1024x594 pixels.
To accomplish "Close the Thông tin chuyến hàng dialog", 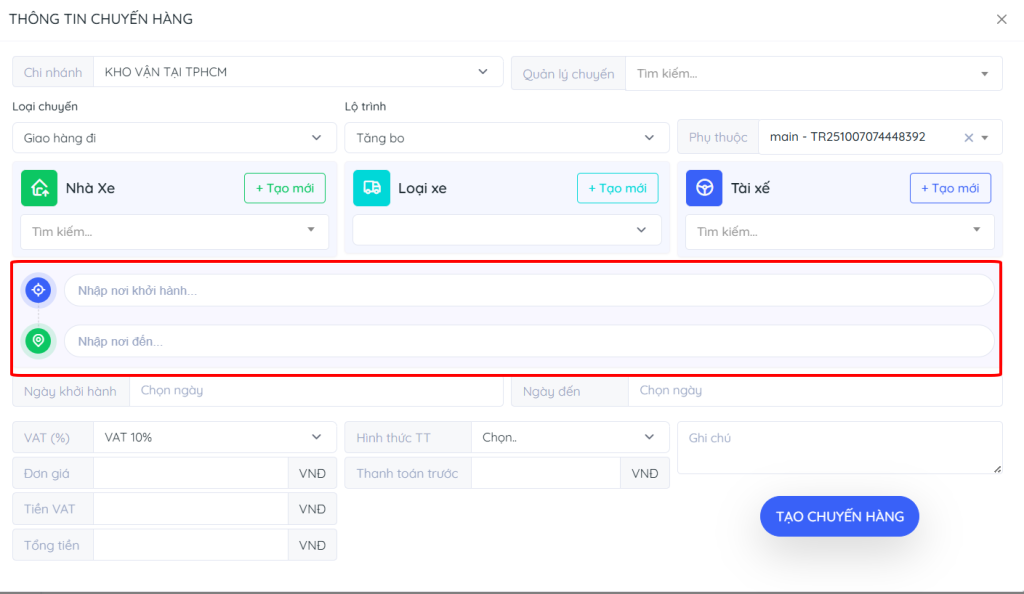I will [x=1001, y=19].
